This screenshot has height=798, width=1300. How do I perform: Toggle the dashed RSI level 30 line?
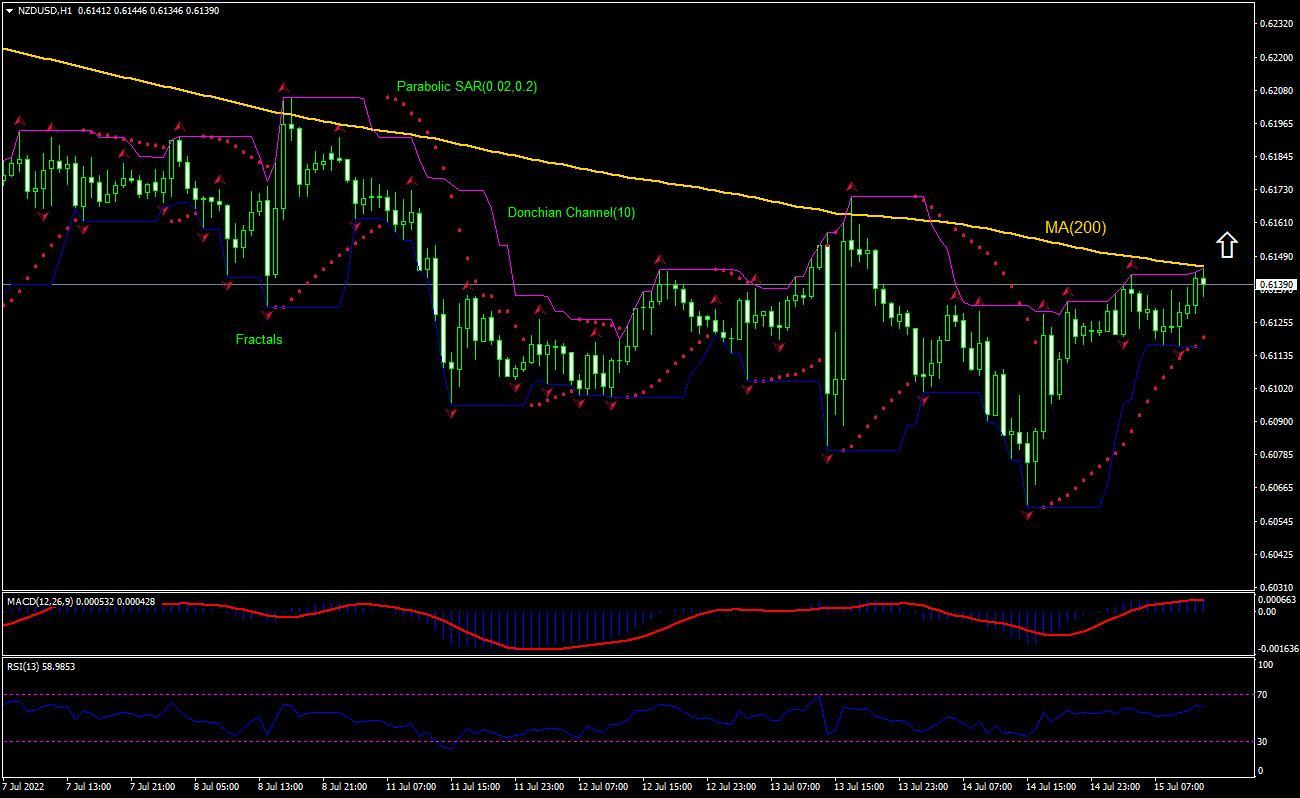pos(600,742)
